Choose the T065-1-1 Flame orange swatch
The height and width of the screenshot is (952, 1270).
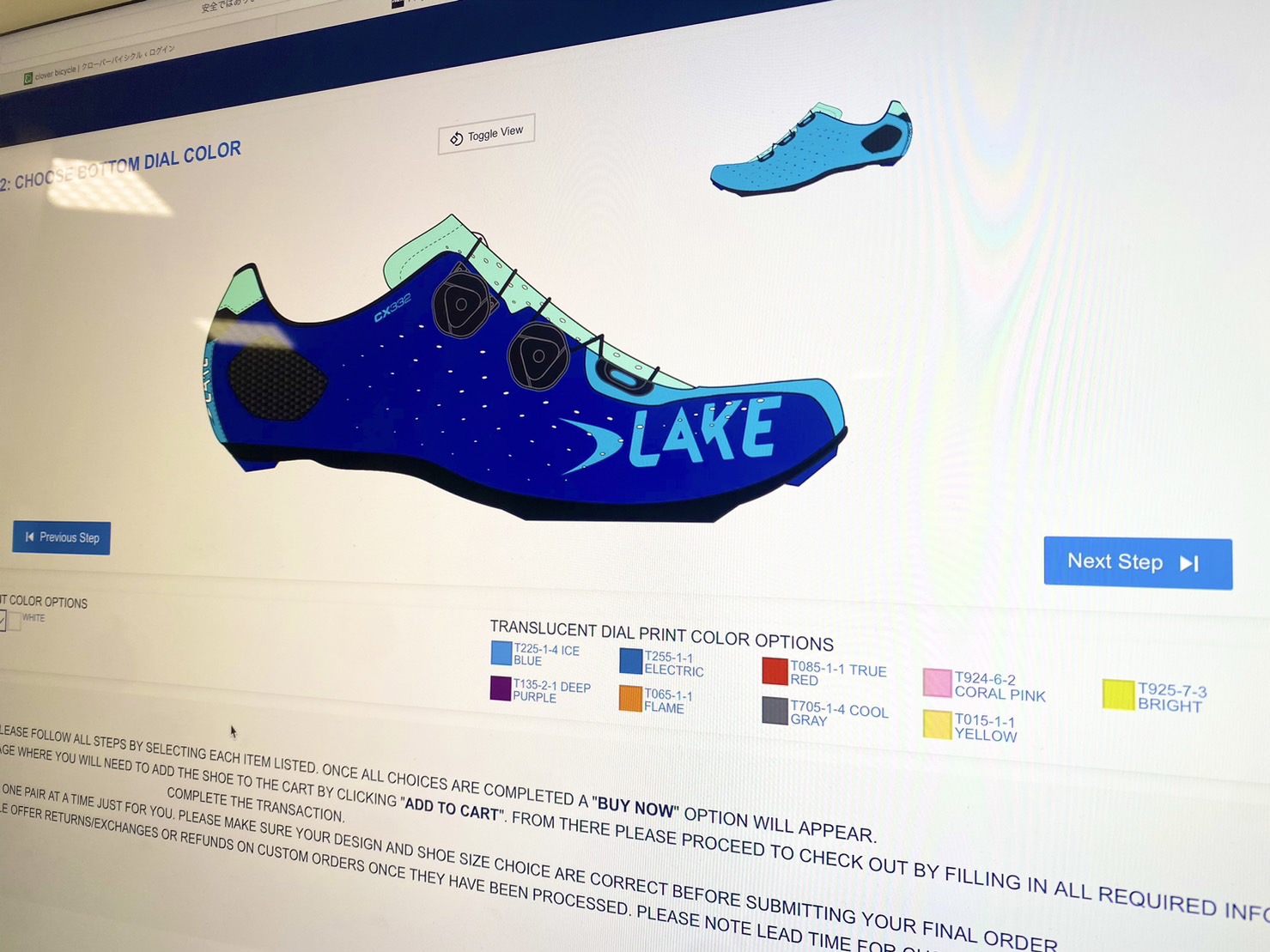tap(630, 699)
